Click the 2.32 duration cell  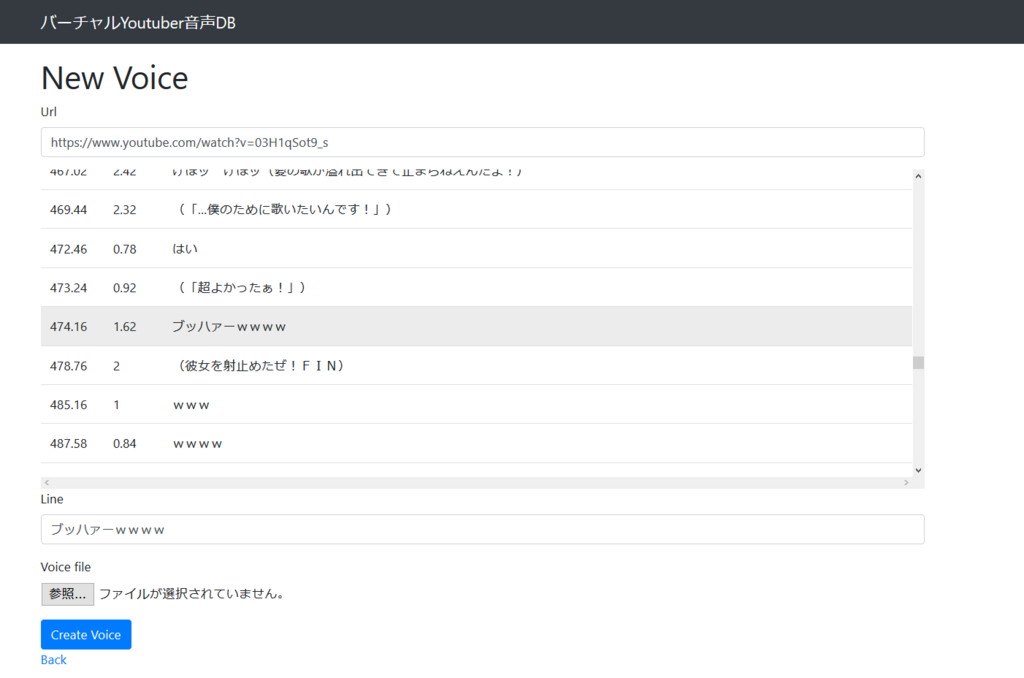click(x=125, y=210)
